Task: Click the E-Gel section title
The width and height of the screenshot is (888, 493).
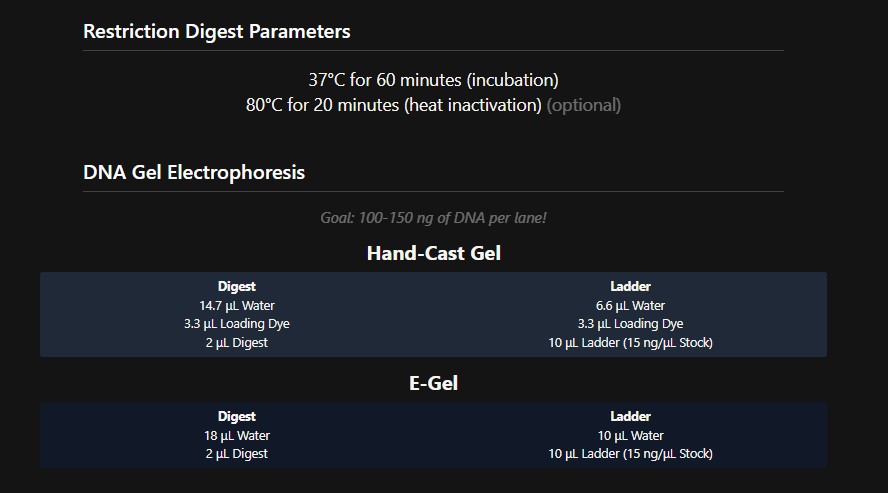Action: click(433, 383)
